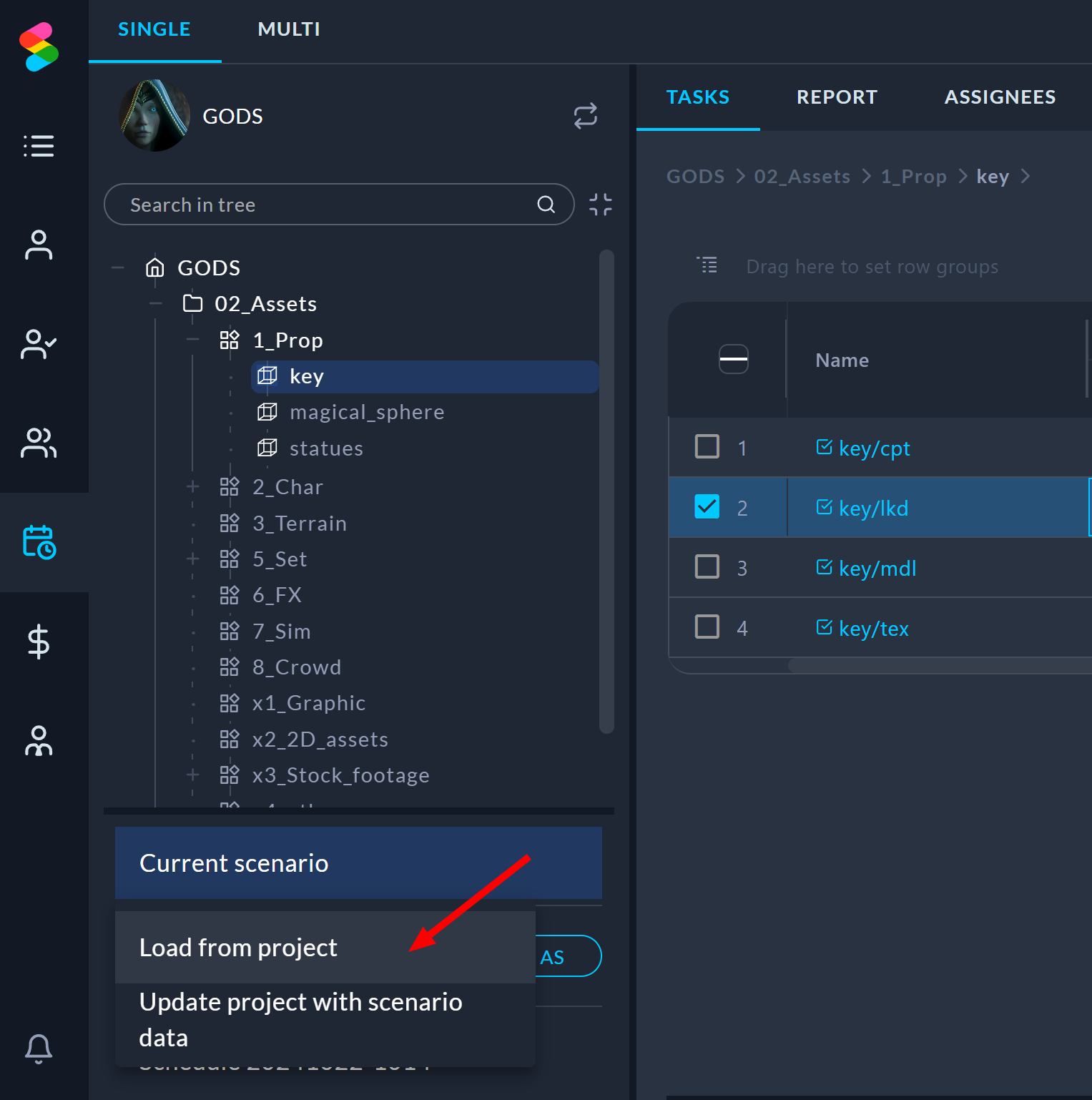Select the key asset in tree
This screenshot has width=1092, height=1100.
(425, 376)
